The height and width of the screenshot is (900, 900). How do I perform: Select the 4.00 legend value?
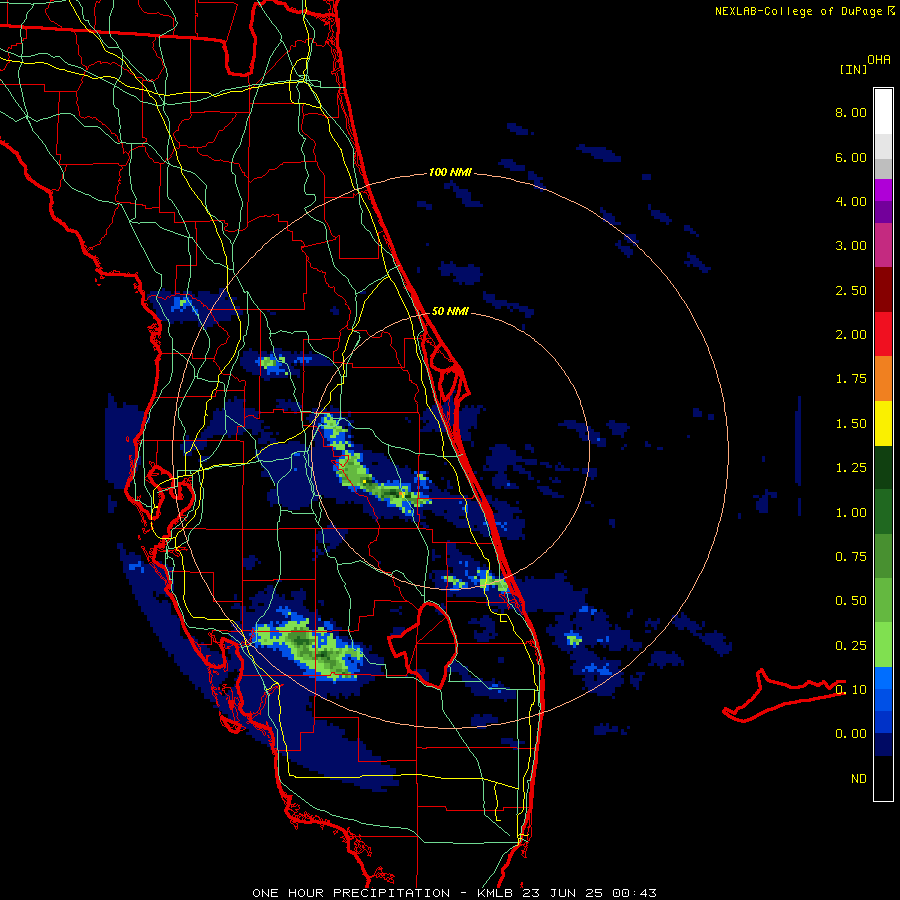click(851, 201)
